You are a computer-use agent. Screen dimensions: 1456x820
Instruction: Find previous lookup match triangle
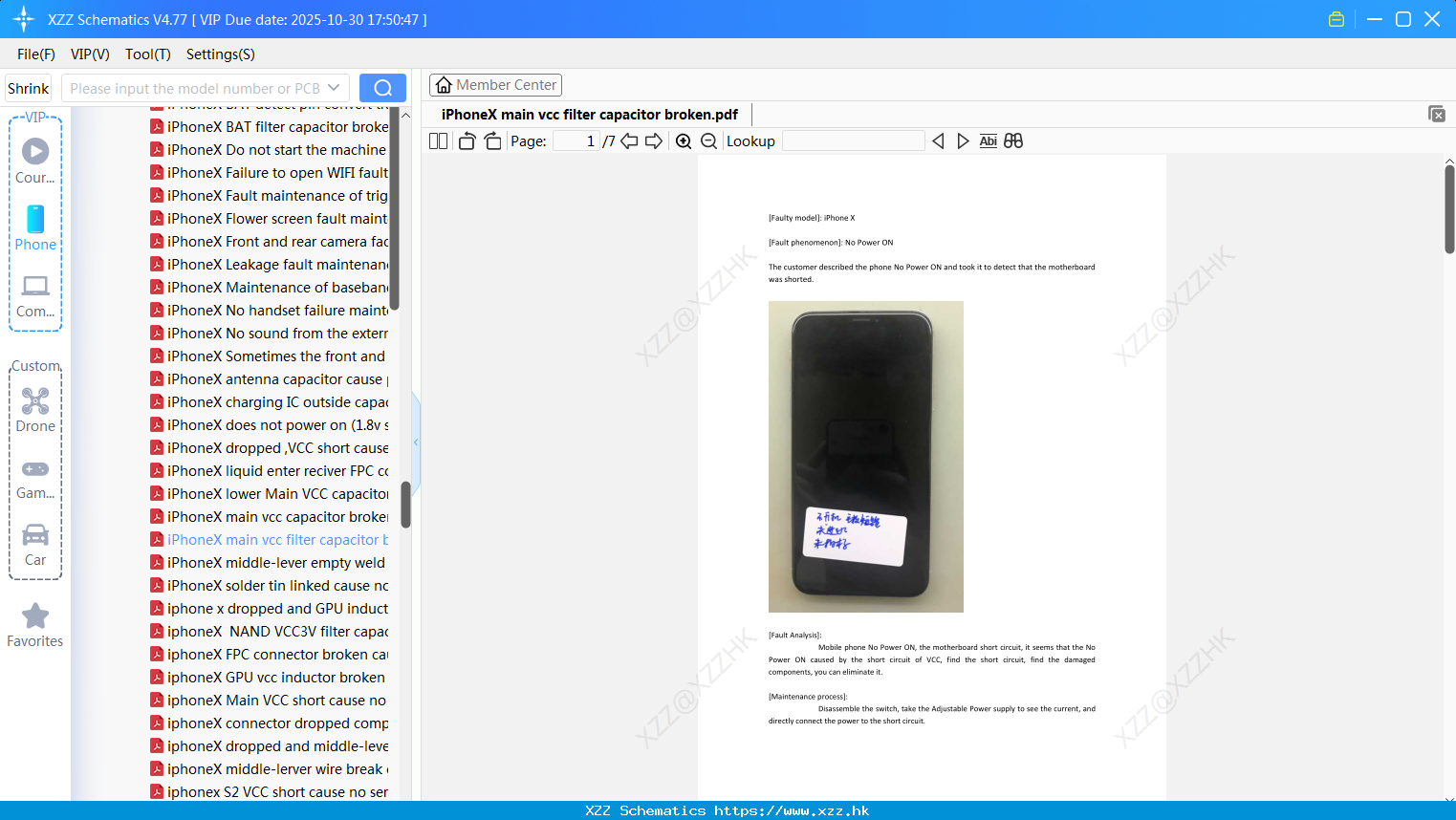coord(938,141)
